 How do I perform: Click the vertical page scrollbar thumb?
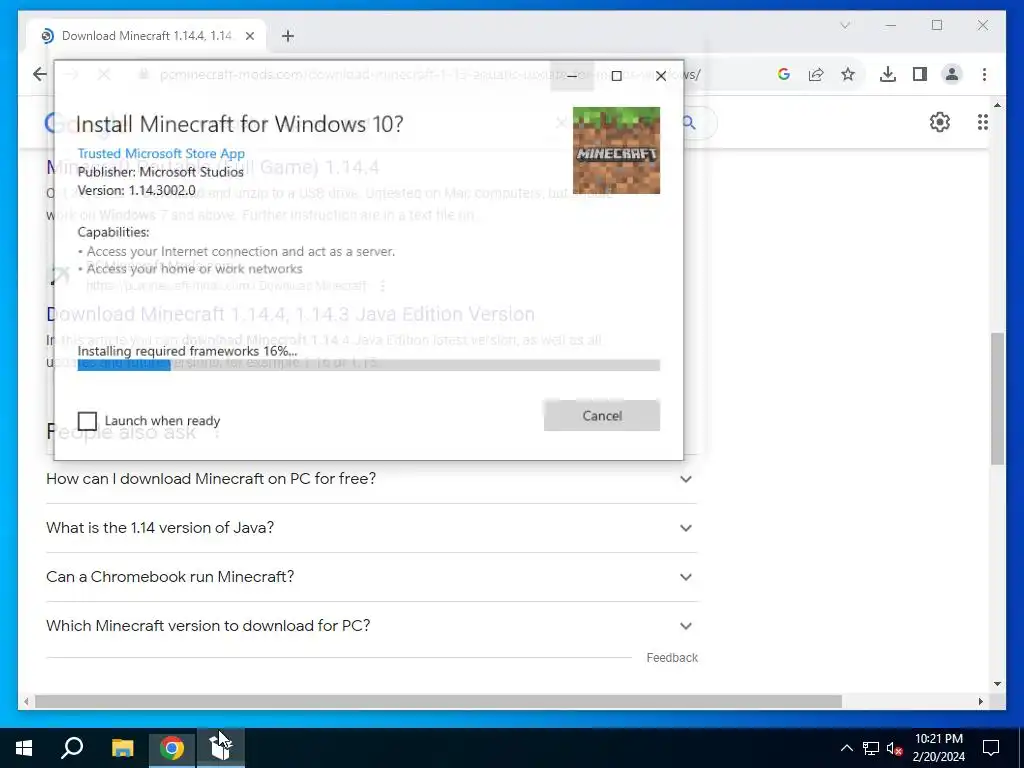coord(997,398)
